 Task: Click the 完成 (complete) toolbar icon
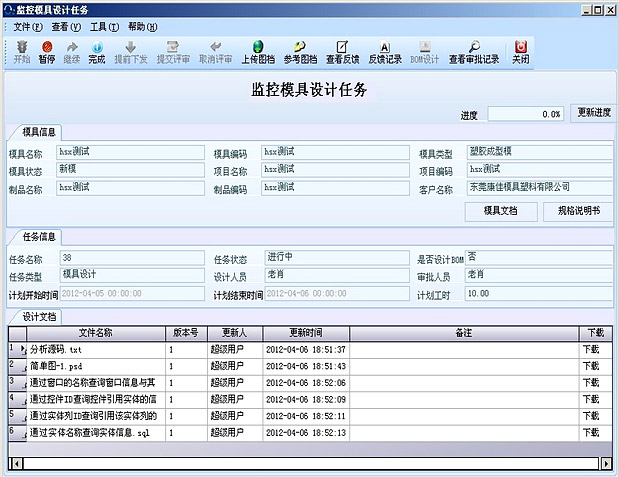[97, 51]
